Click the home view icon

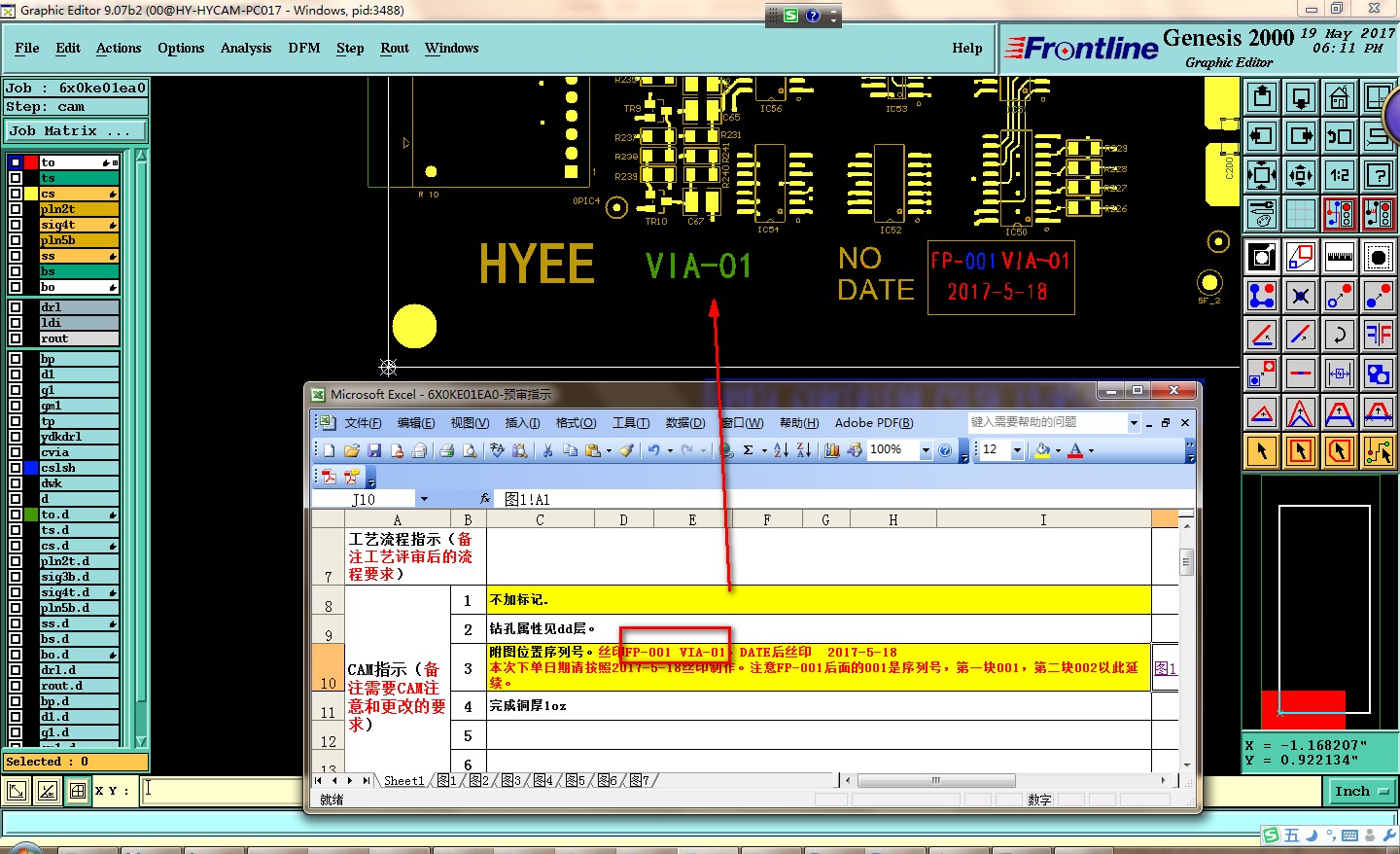click(1340, 97)
